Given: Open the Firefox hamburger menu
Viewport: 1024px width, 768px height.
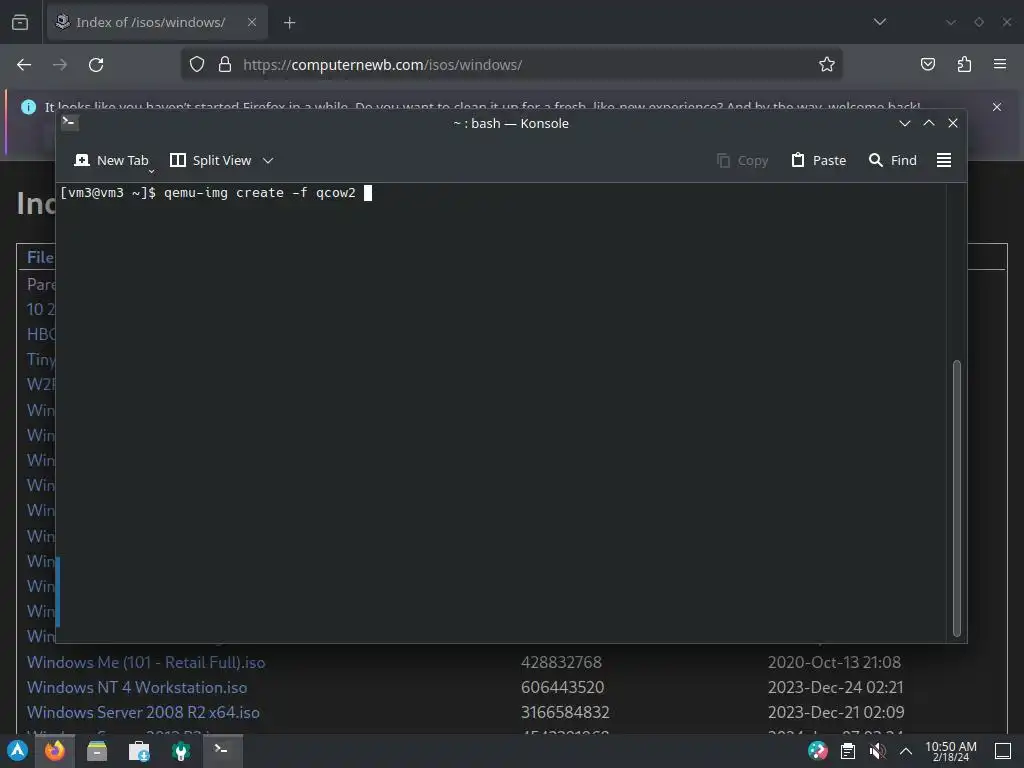Looking at the screenshot, I should (x=1000, y=64).
